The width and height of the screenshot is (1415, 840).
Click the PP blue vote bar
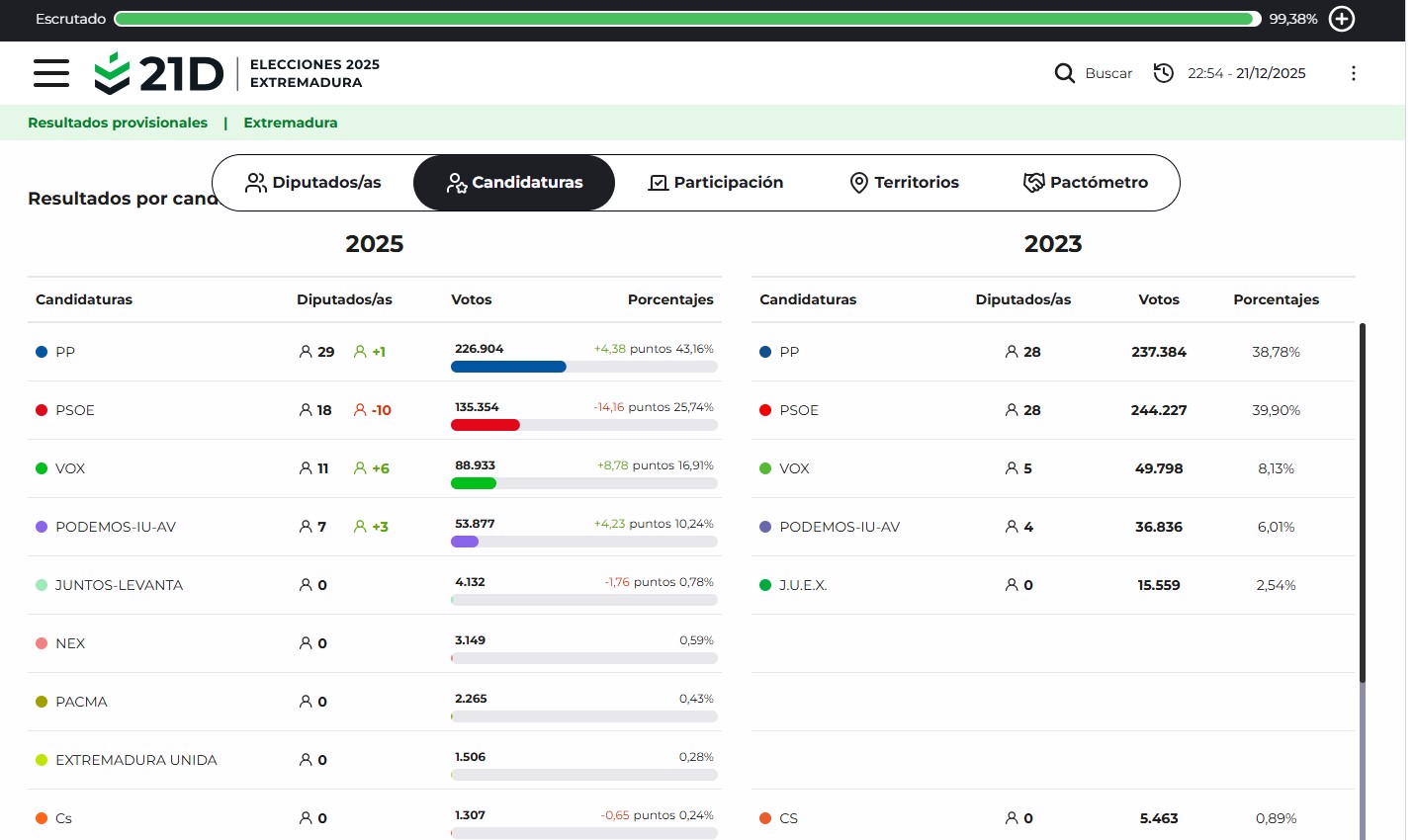pyautogui.click(x=508, y=367)
